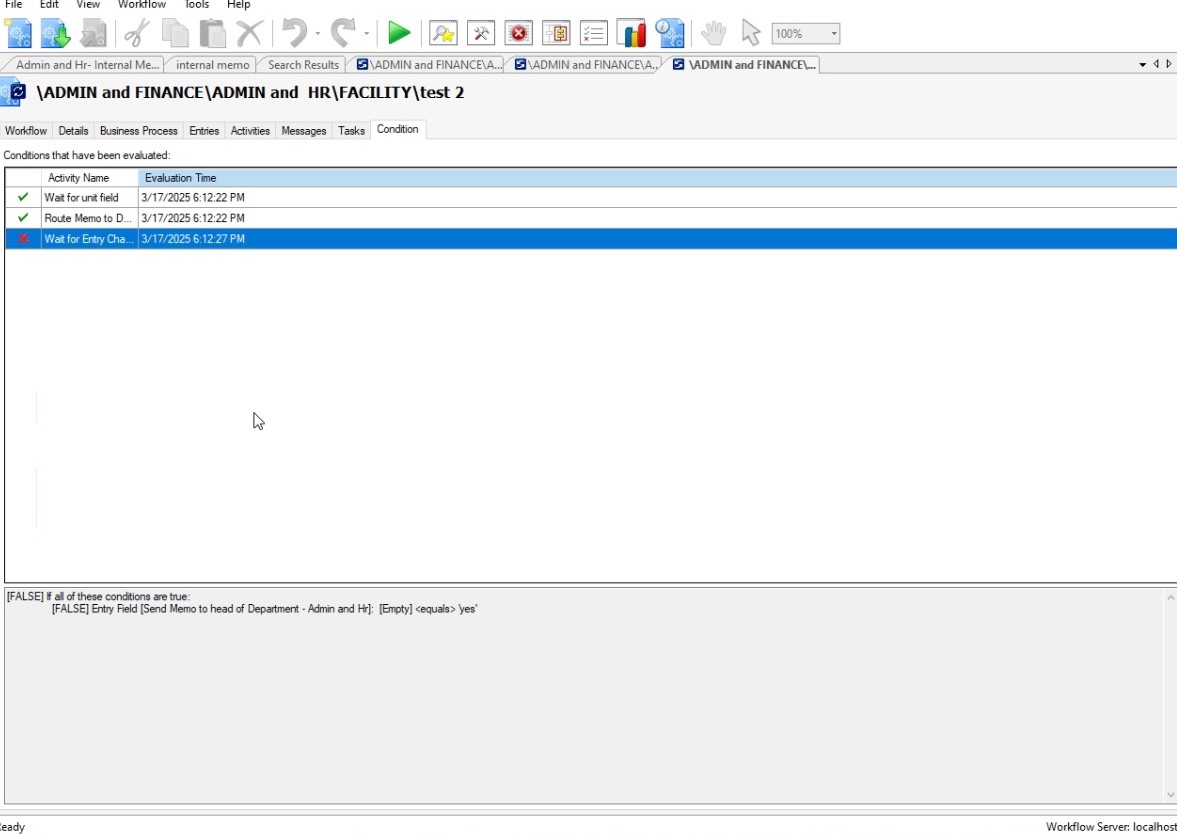Open the Workflow menu
The width and height of the screenshot is (1177, 834).
[x=141, y=5]
